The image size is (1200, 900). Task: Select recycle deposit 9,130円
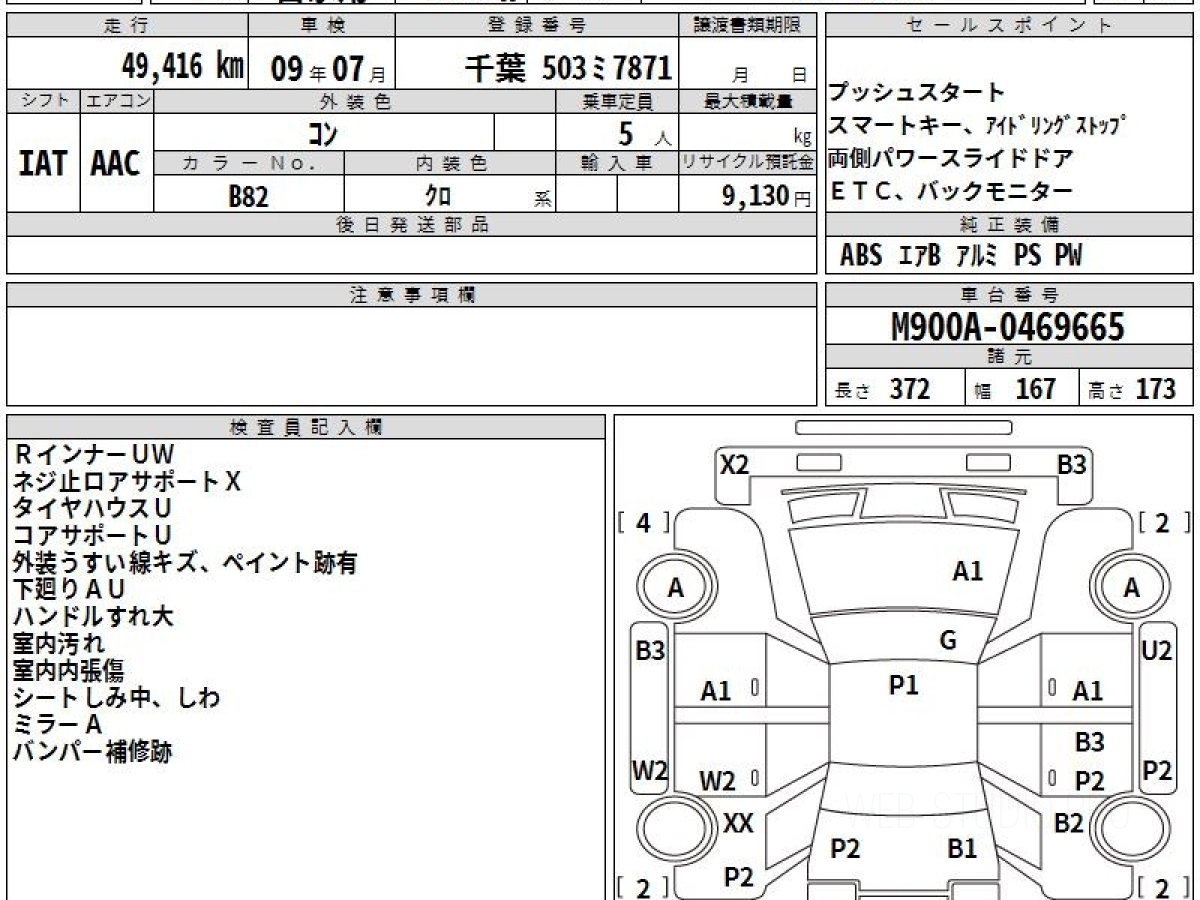coord(767,196)
